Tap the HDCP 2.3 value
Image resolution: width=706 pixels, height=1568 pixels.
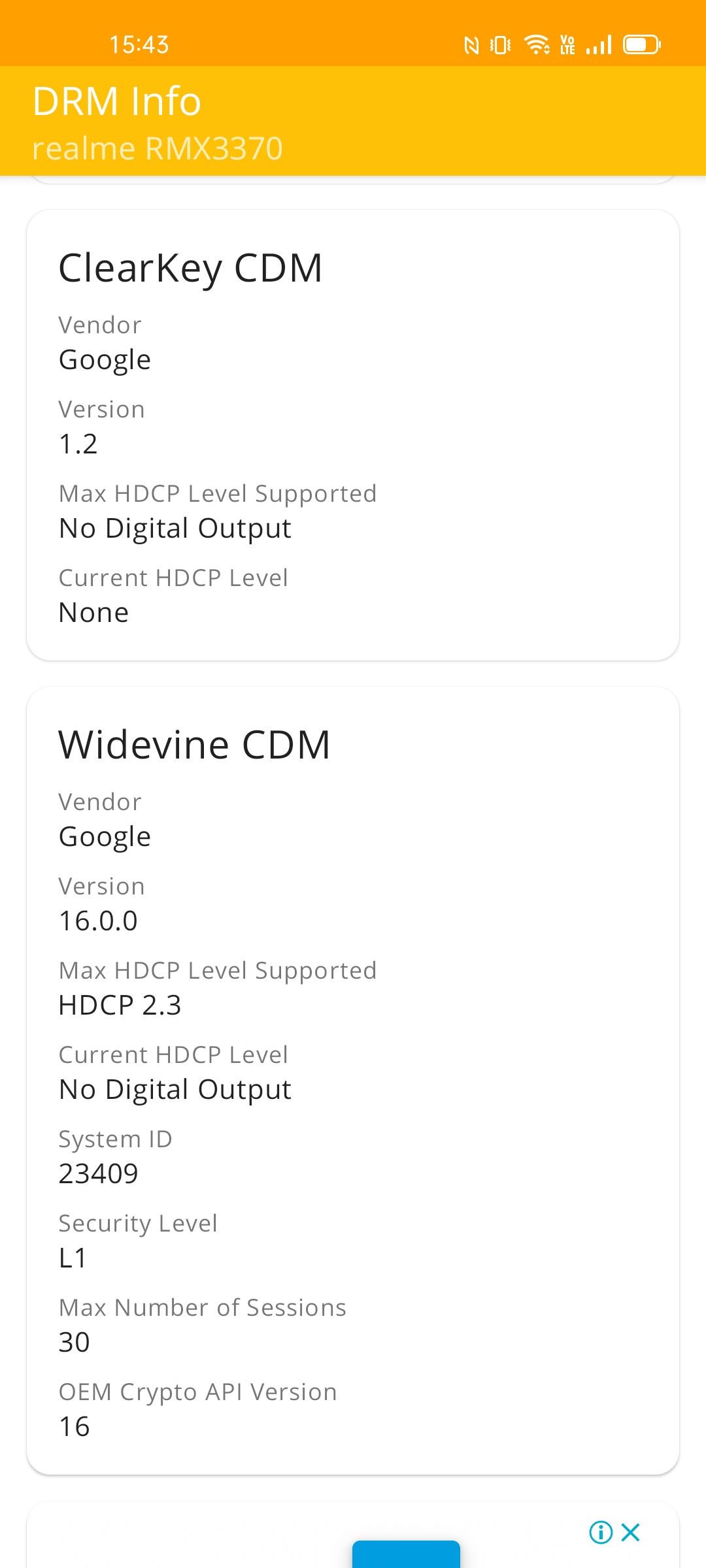coord(120,1005)
